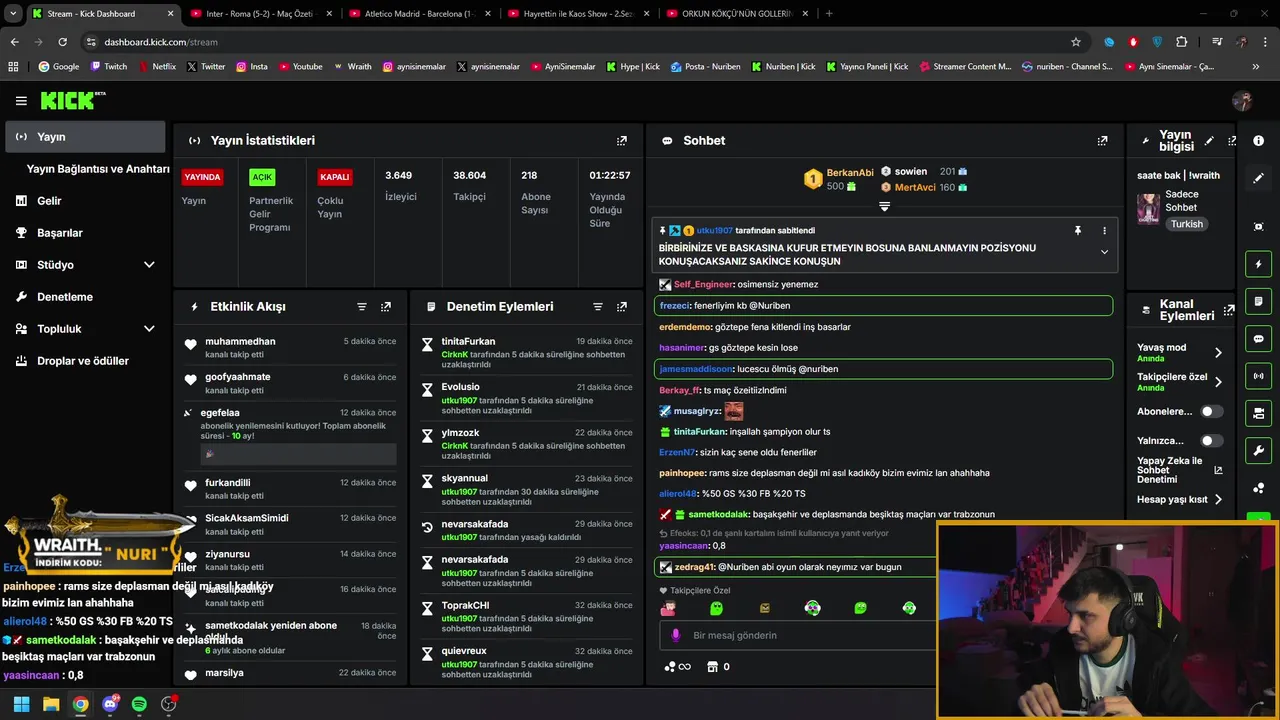The width and height of the screenshot is (1280, 720).
Task: Pop out the Denetim Eylemleri panel
Action: click(622, 307)
